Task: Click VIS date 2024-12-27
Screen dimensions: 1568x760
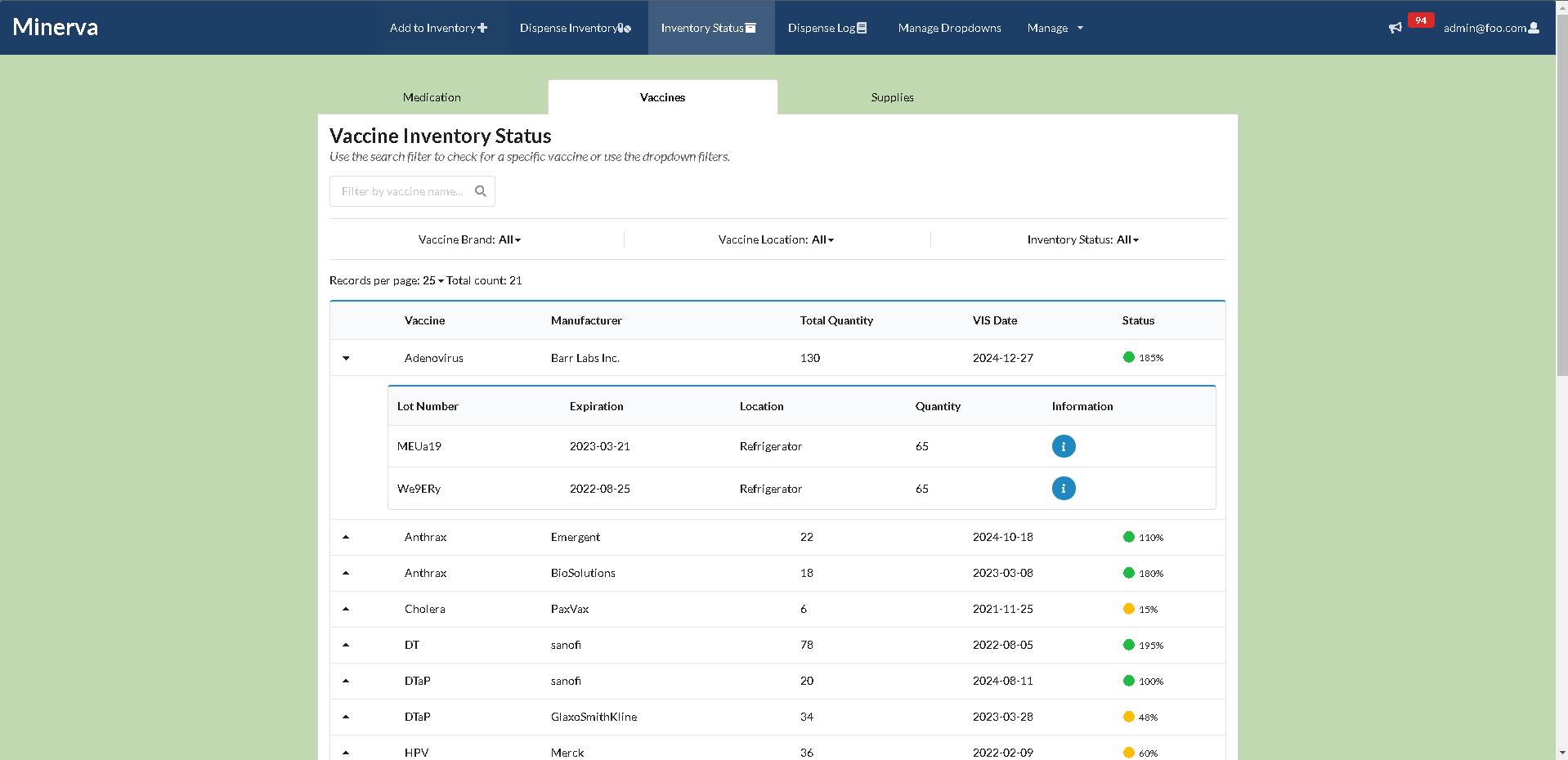Action: [x=1003, y=358]
